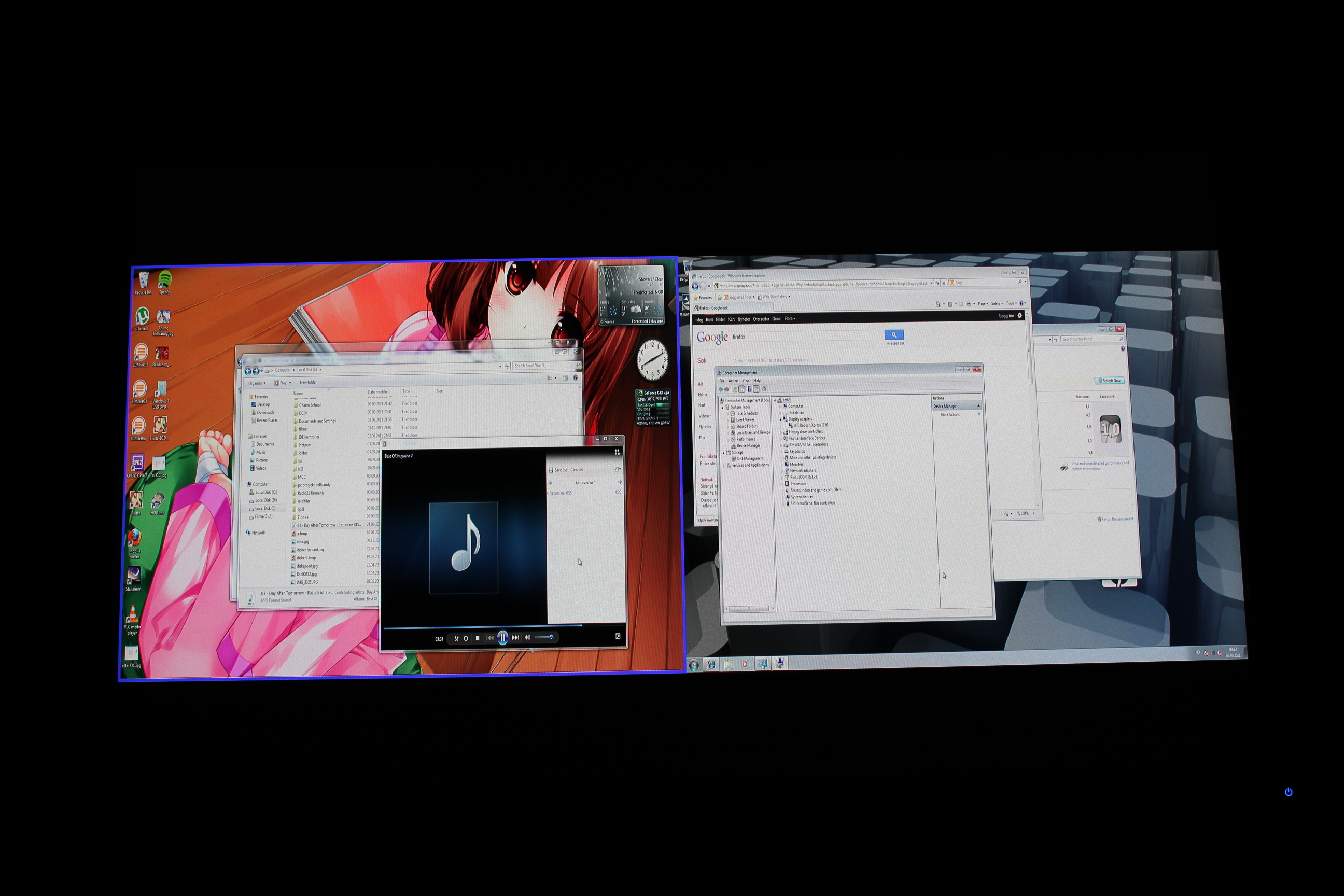Select the 'Documents and Settings' folder

(315, 421)
